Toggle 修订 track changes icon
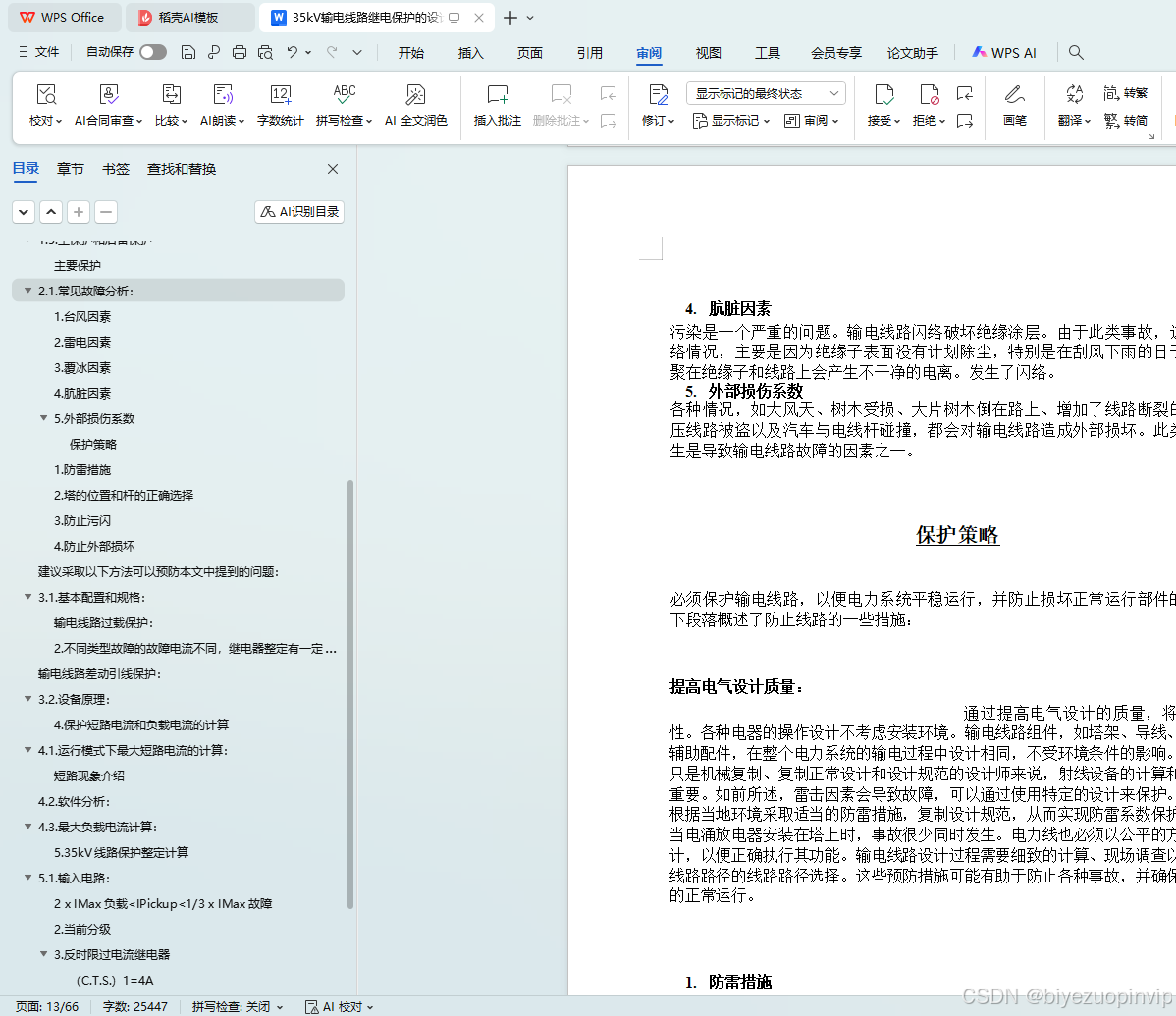The width and height of the screenshot is (1176, 1016). 658,95
